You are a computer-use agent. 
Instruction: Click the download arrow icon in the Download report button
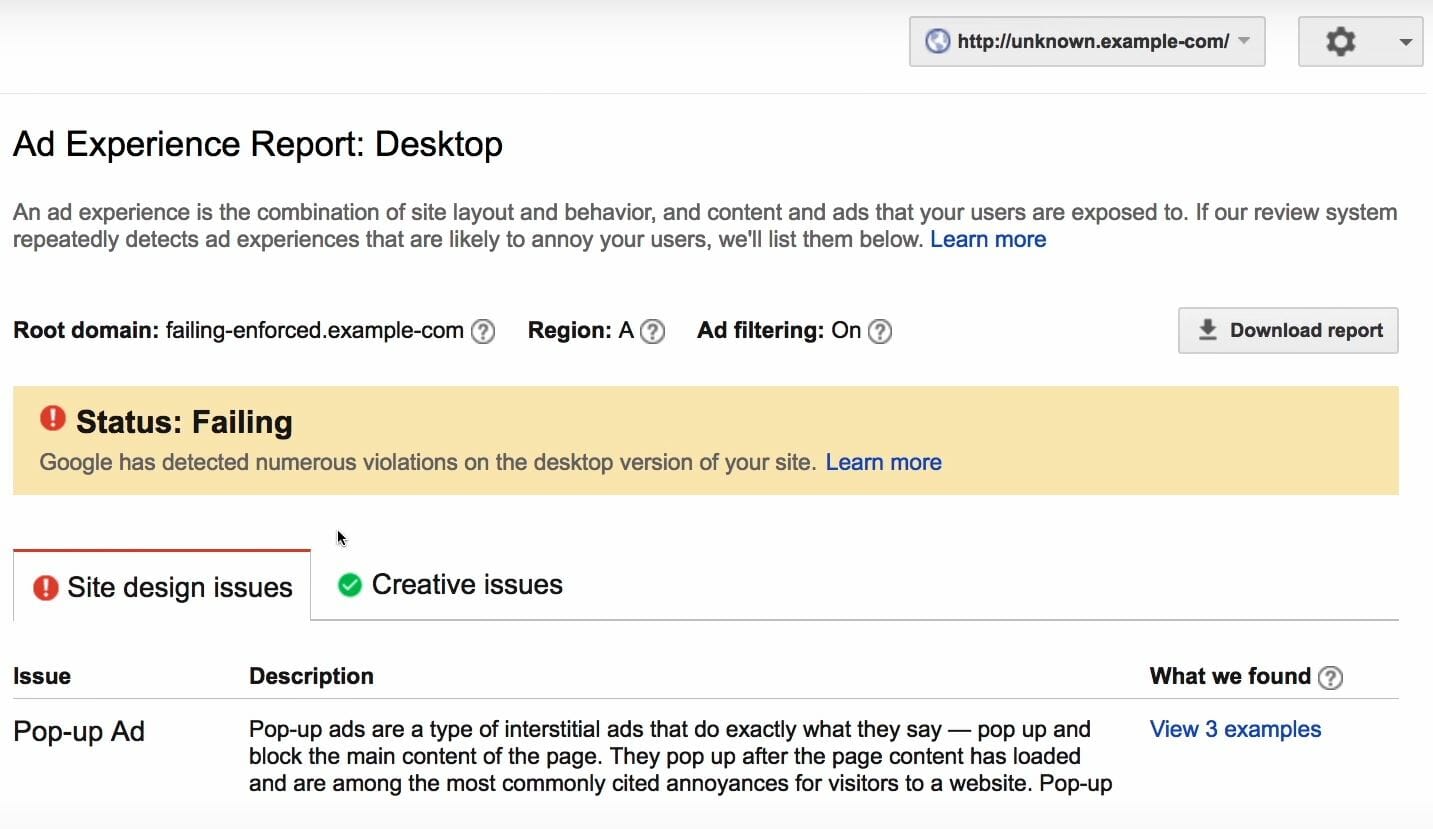pos(1207,330)
